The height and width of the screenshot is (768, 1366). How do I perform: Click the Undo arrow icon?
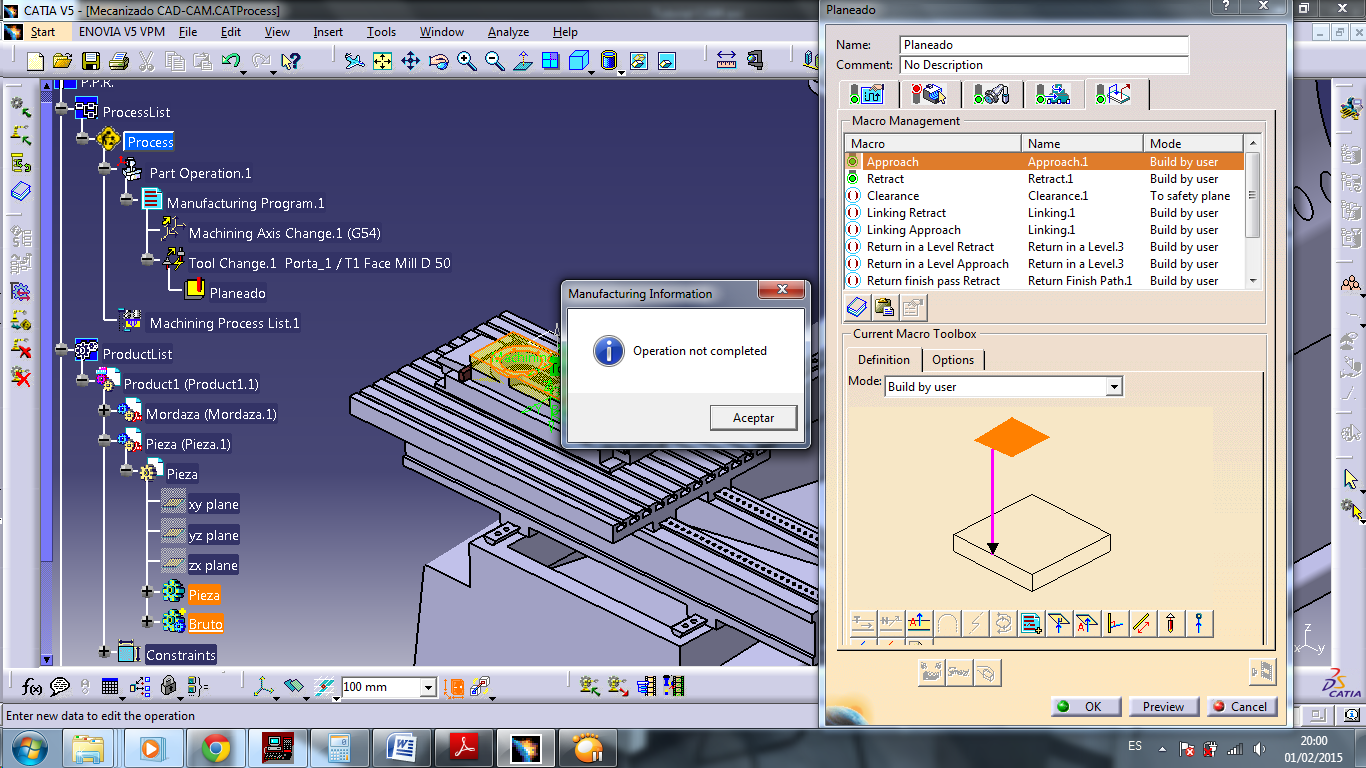230,62
